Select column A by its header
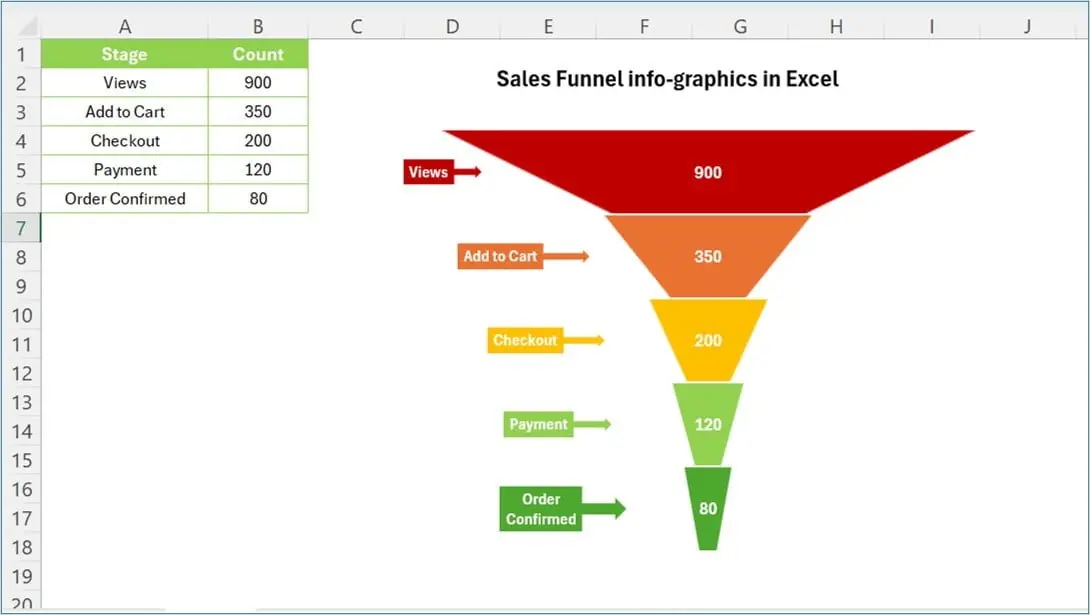The width and height of the screenshot is (1090, 615). pos(124,26)
